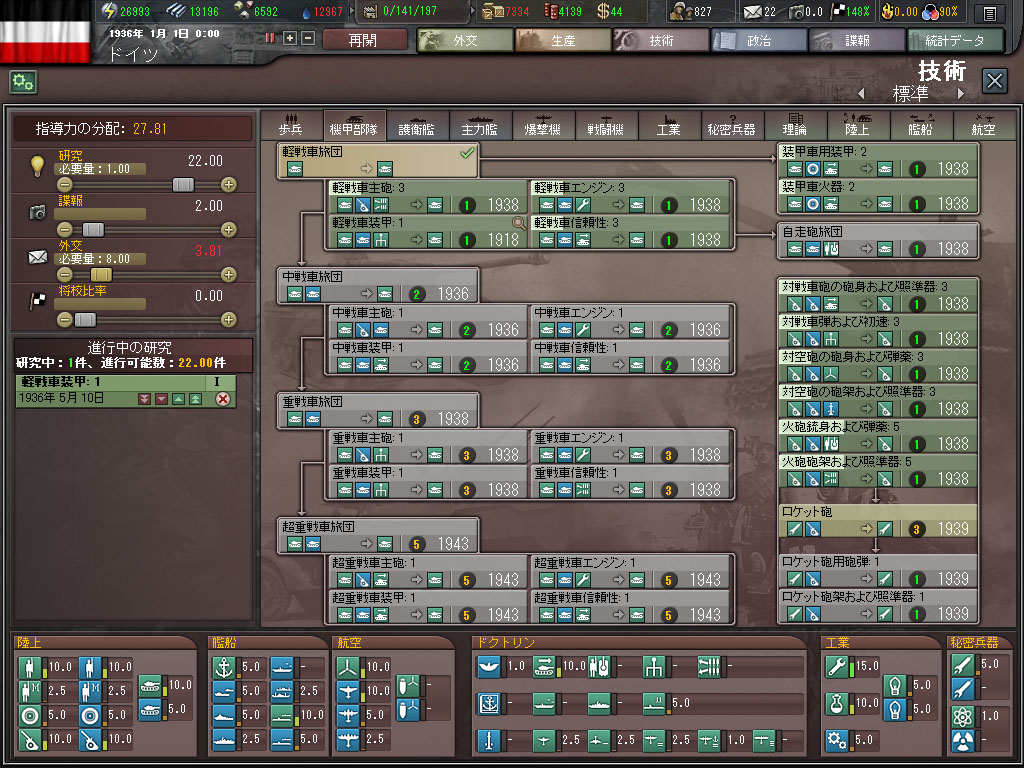Click the 研究 leadership slider handle

tap(183, 184)
